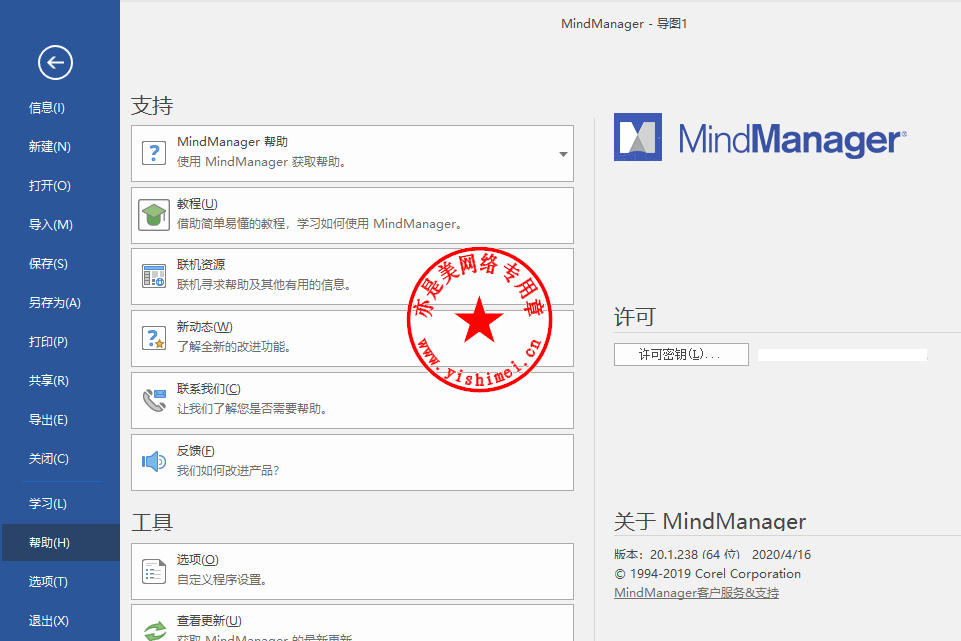Click the Options (选项) checklist icon
The height and width of the screenshot is (641, 961).
tap(153, 571)
